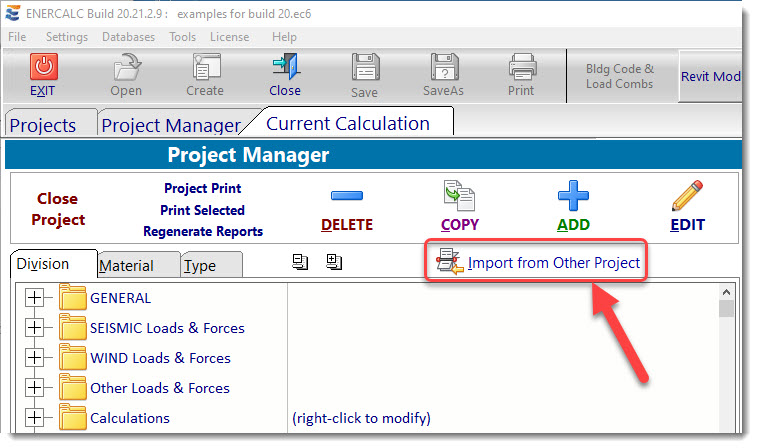Click the Close Project button
Screen dimensions: 757x448
pyautogui.click(x=58, y=209)
